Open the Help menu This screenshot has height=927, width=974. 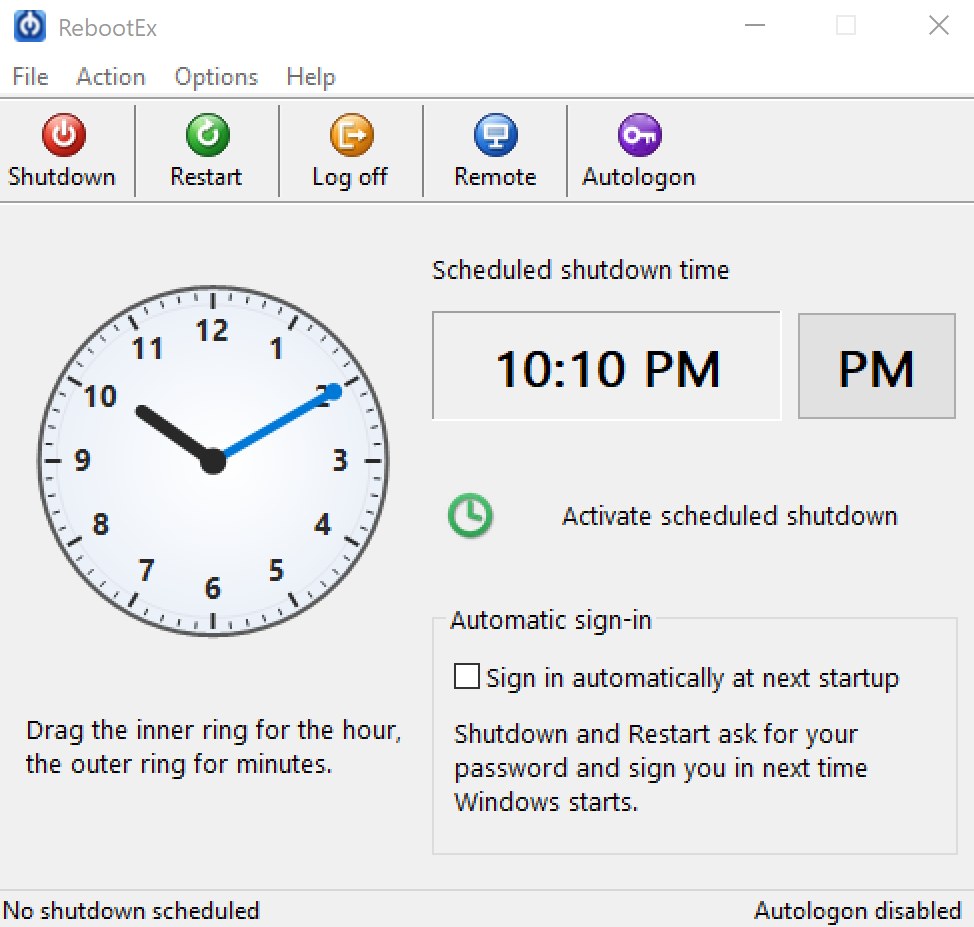pos(311,77)
